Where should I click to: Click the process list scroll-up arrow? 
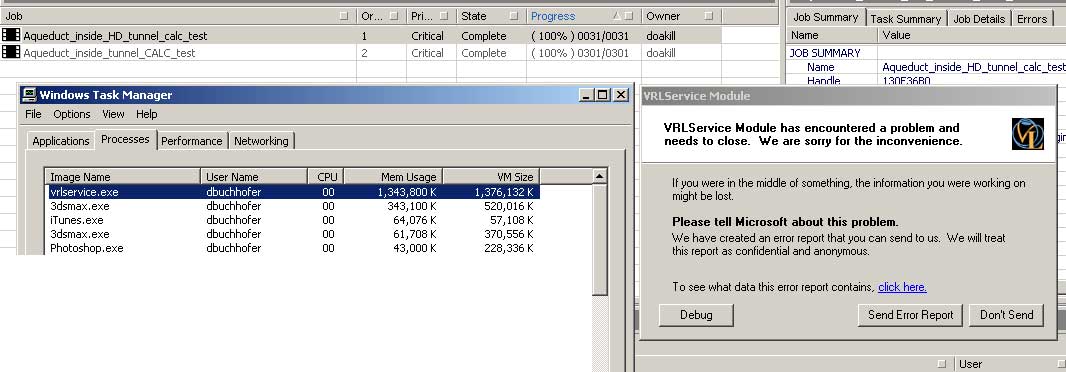[x=599, y=176]
